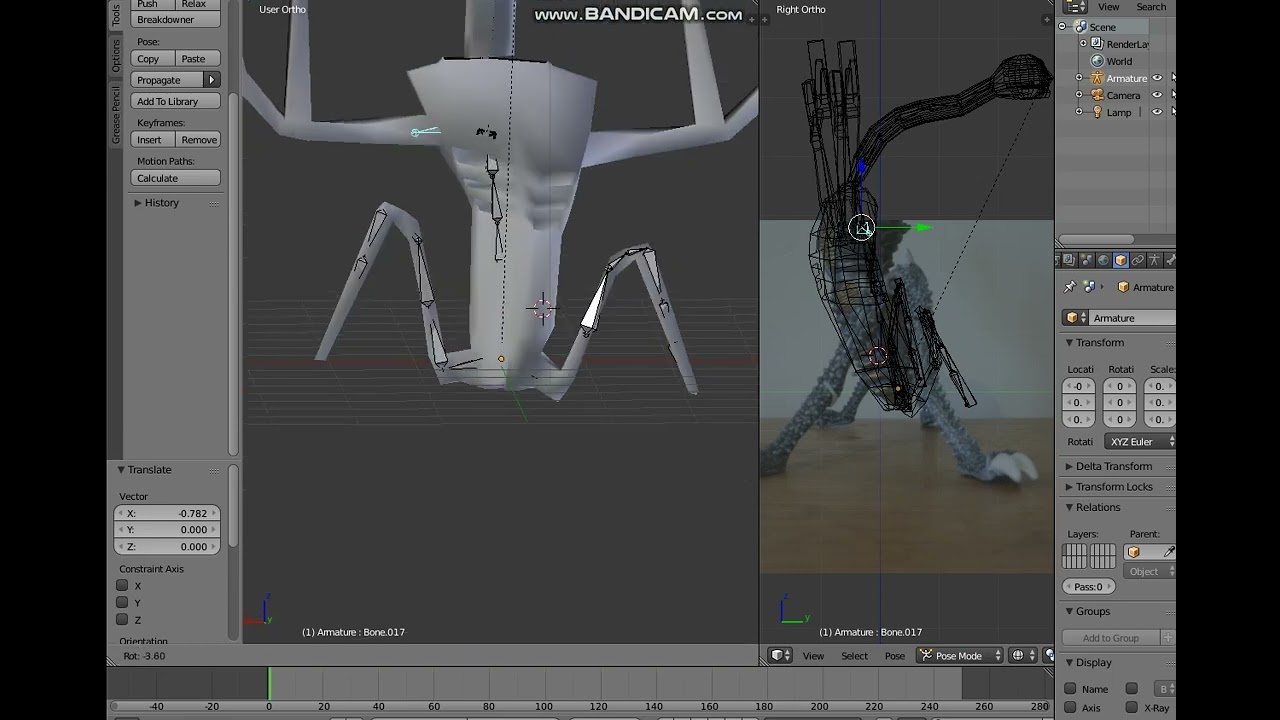The height and width of the screenshot is (720, 1280).
Task: Click the 3D view editor type cube icon
Action: (781, 656)
